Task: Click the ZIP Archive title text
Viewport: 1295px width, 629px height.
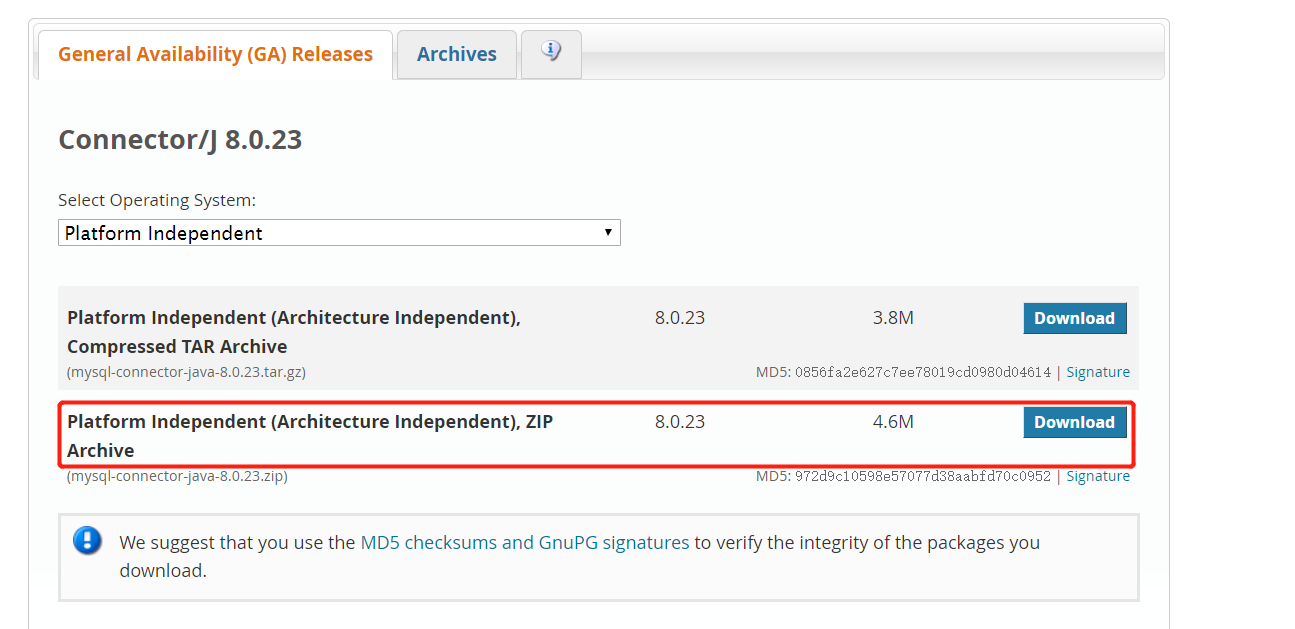Action: click(x=310, y=436)
